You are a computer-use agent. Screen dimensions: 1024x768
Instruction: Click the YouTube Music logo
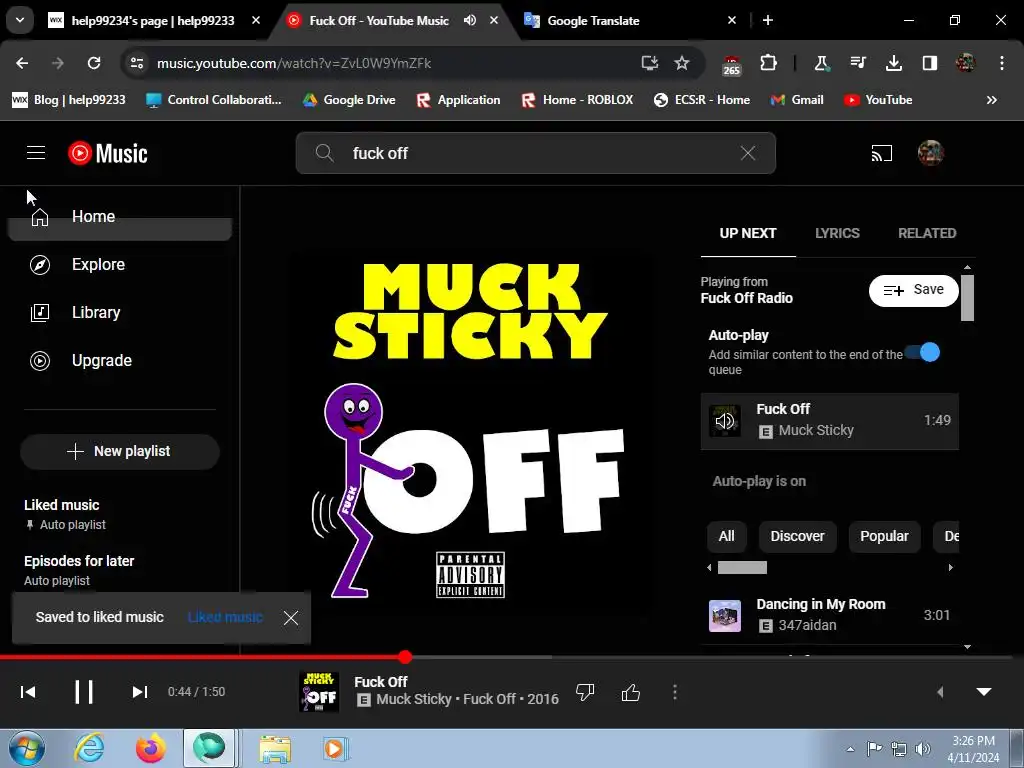pyautogui.click(x=108, y=153)
